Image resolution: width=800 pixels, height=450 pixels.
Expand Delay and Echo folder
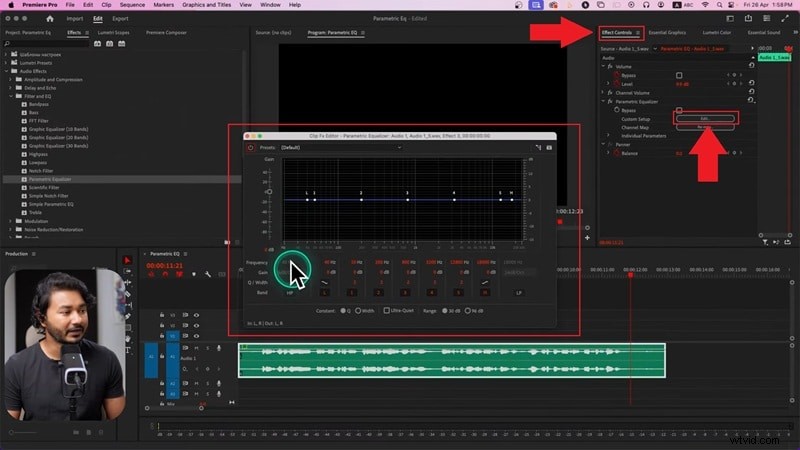pyautogui.click(x=11, y=88)
